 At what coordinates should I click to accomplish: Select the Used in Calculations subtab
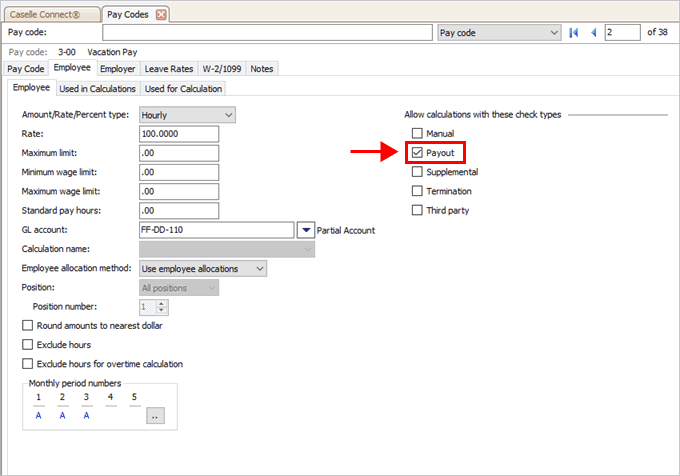pyautogui.click(x=97, y=89)
